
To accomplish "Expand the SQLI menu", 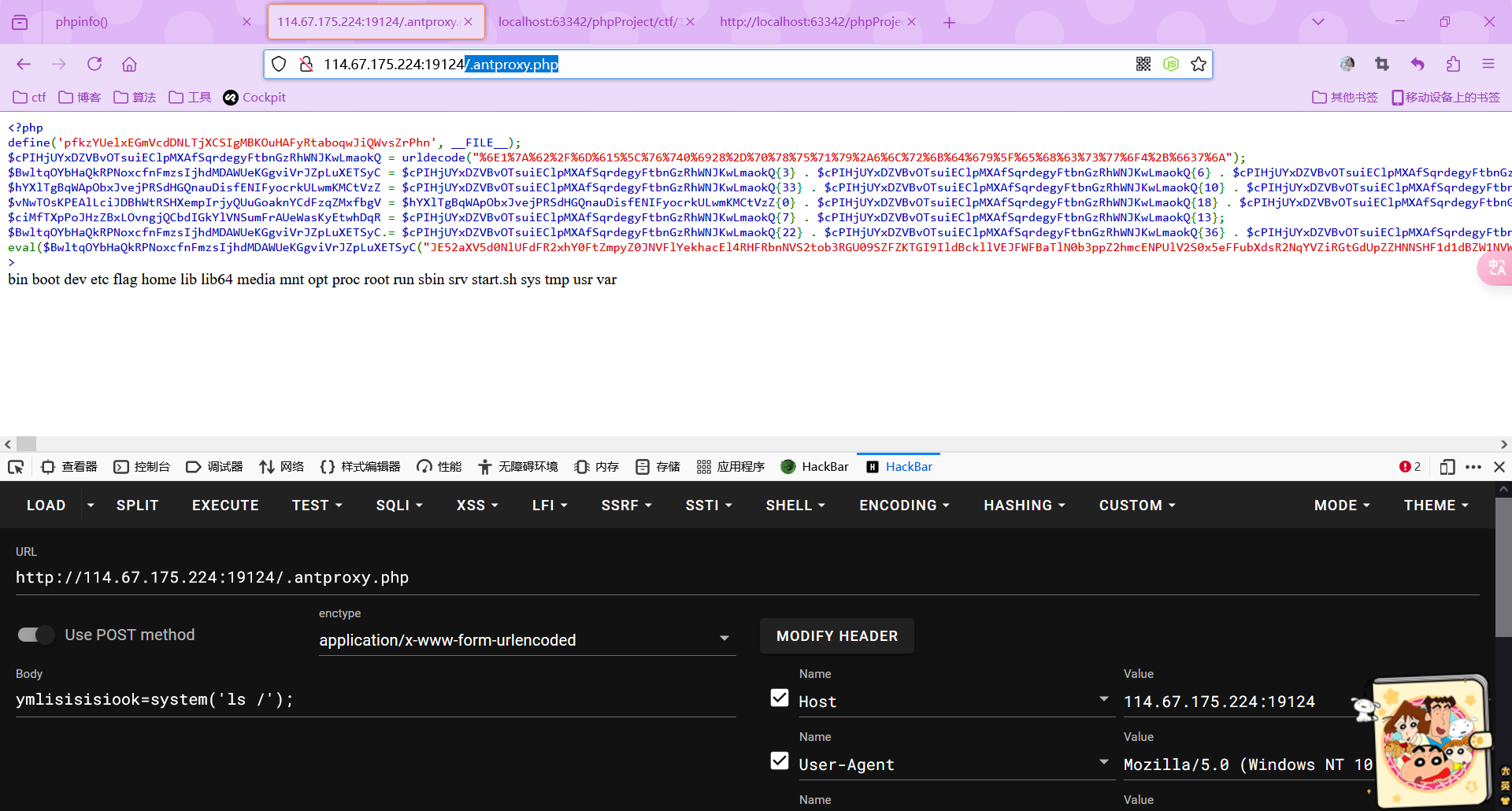I will tap(399, 505).
